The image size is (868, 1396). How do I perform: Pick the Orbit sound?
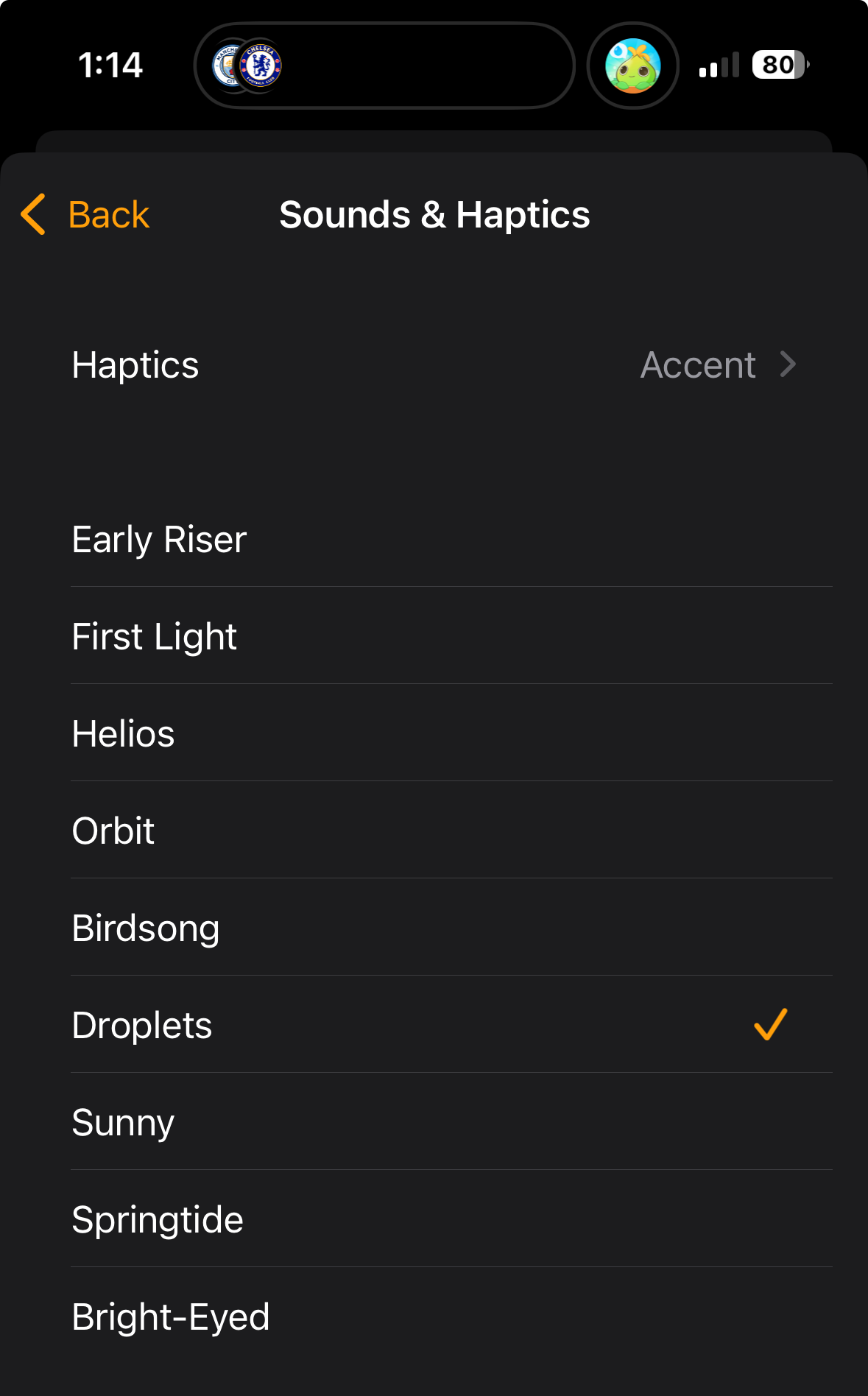[x=113, y=831]
